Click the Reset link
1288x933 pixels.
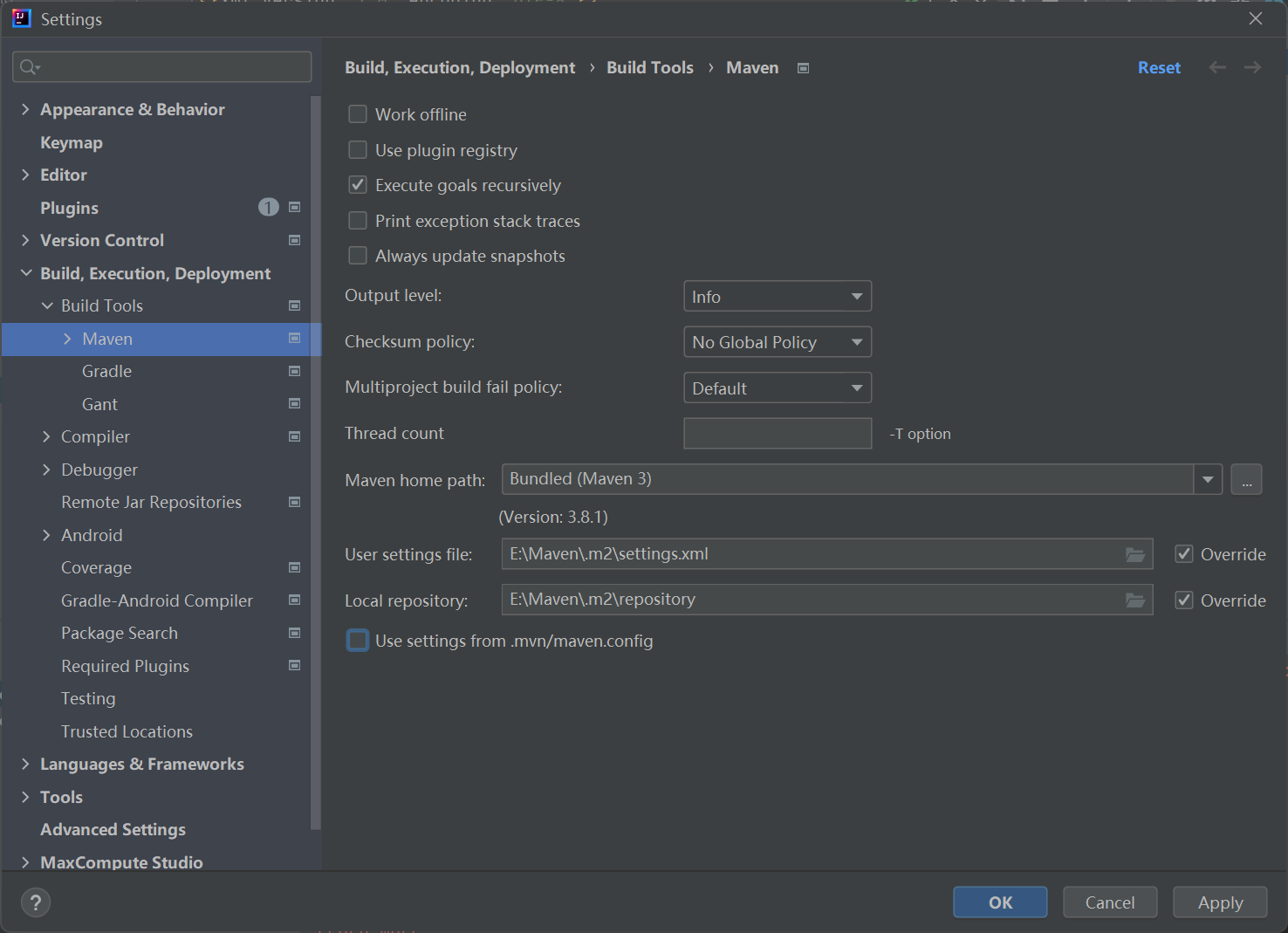pyautogui.click(x=1159, y=67)
